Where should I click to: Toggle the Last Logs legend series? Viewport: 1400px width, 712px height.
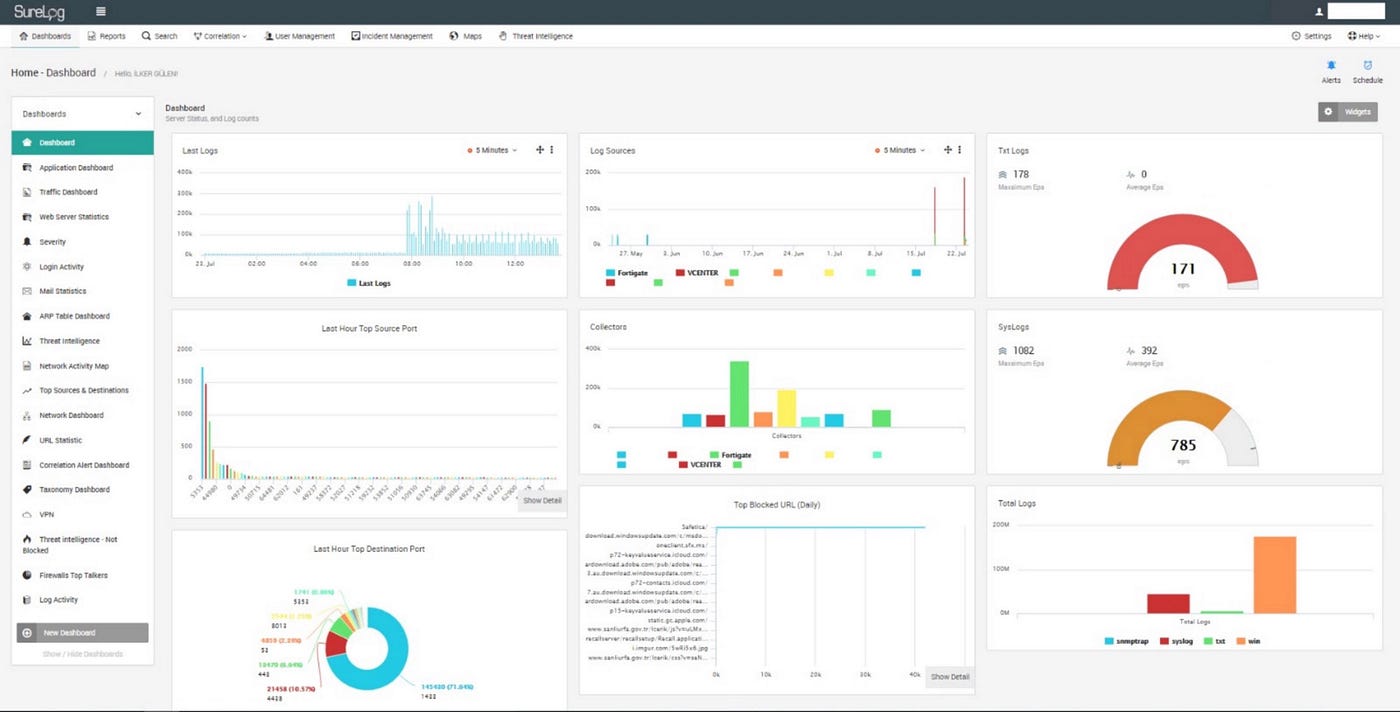(369, 284)
